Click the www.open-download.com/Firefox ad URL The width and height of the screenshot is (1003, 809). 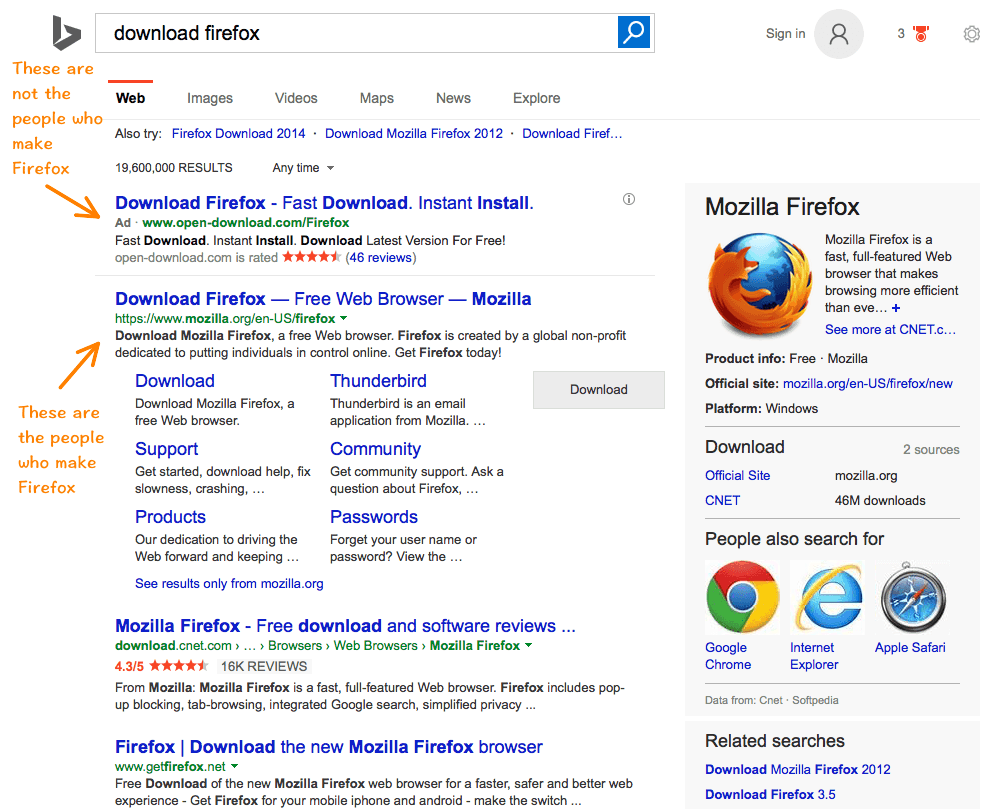pyautogui.click(x=246, y=223)
